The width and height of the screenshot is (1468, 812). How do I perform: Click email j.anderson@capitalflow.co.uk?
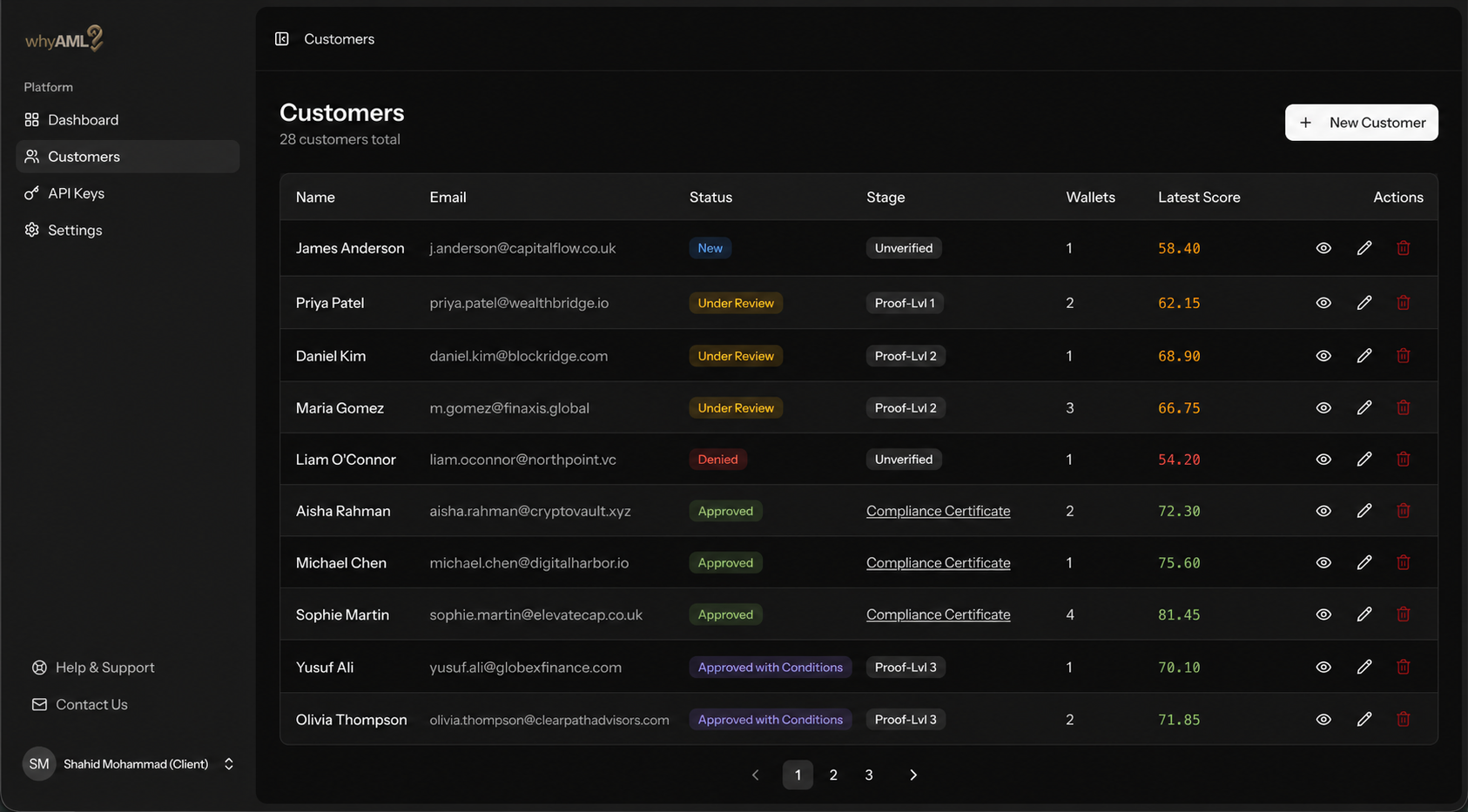click(x=522, y=248)
